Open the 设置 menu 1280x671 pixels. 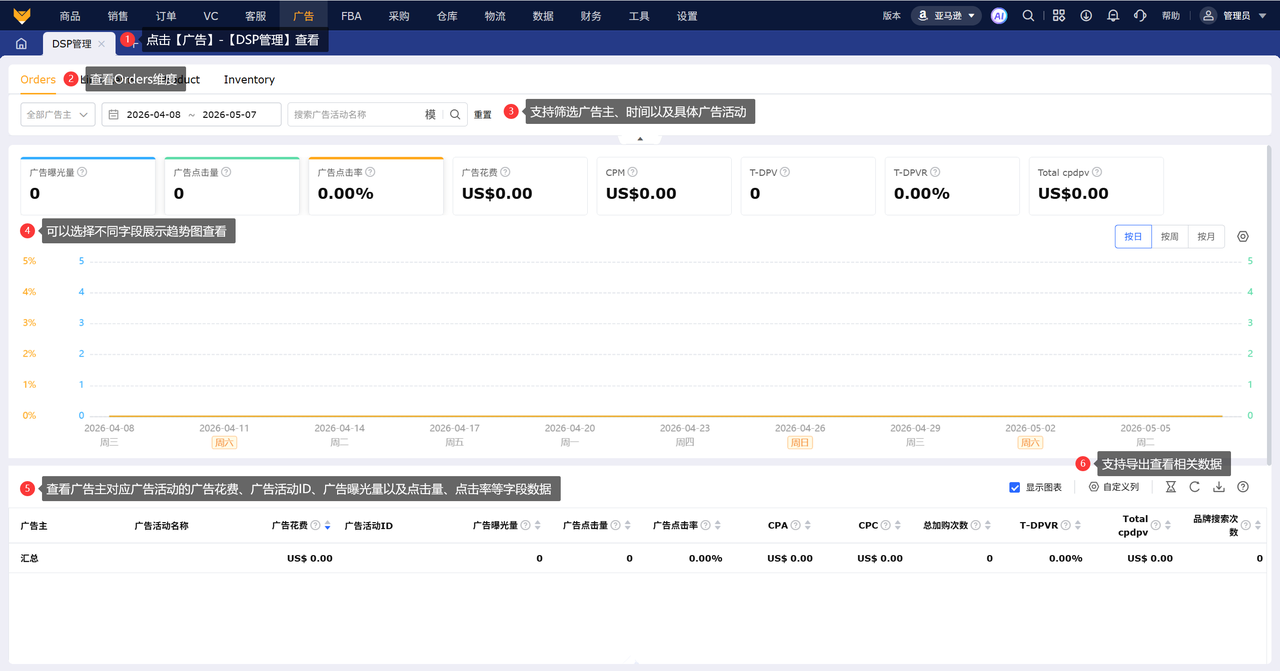click(687, 16)
